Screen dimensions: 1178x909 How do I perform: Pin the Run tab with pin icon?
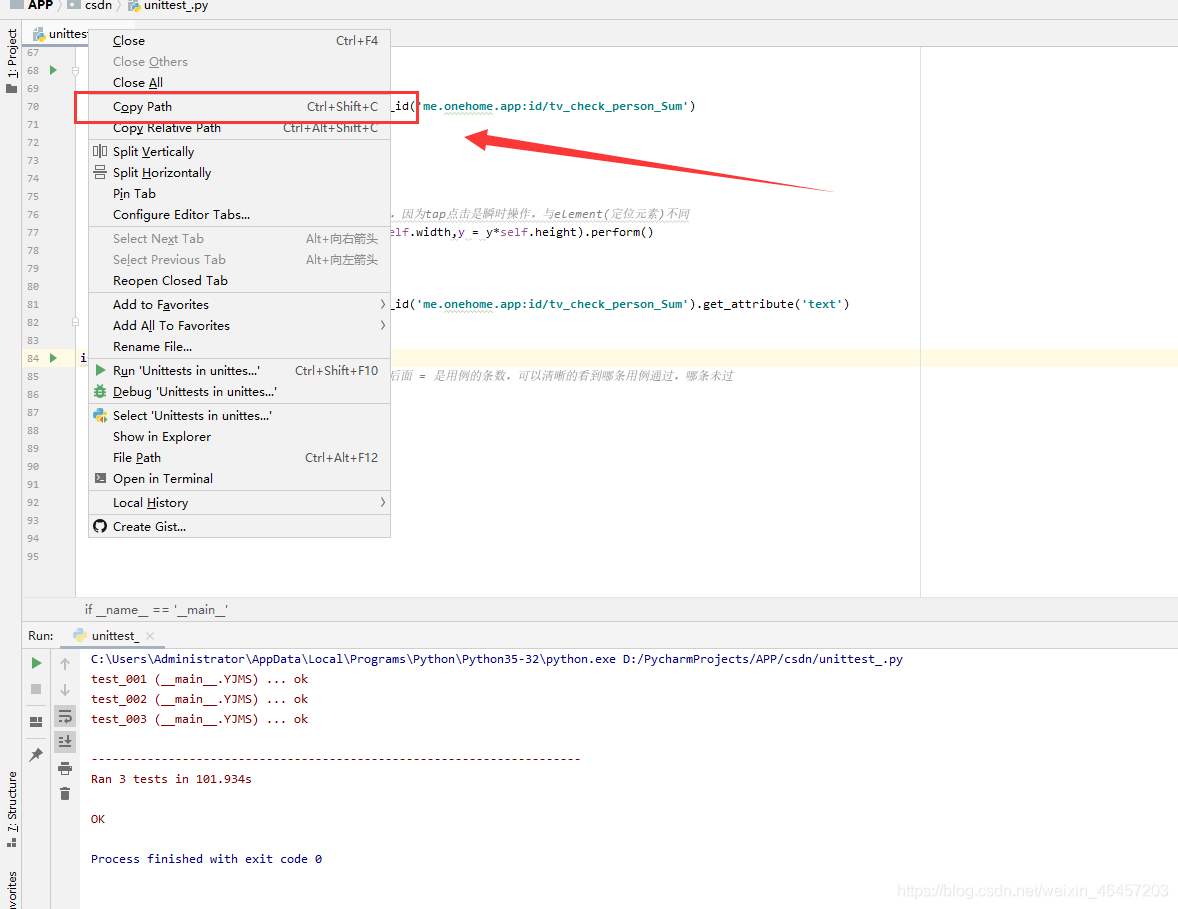[x=36, y=754]
